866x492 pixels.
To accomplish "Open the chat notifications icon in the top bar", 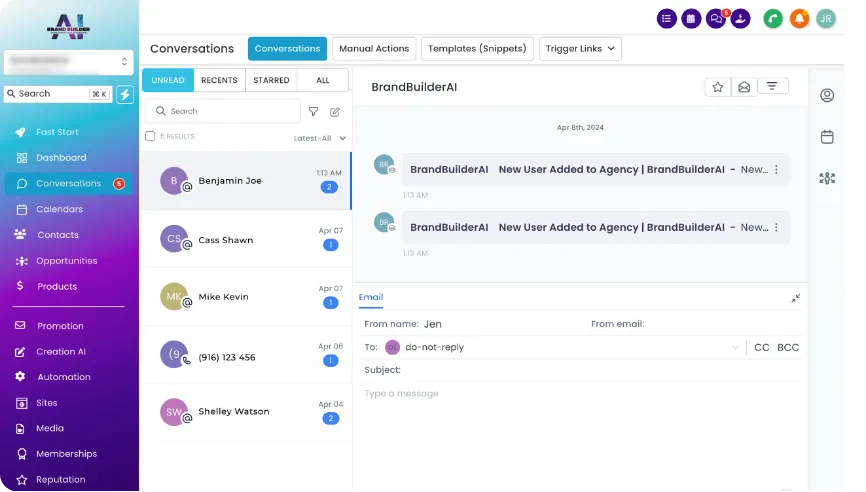I will 716,19.
